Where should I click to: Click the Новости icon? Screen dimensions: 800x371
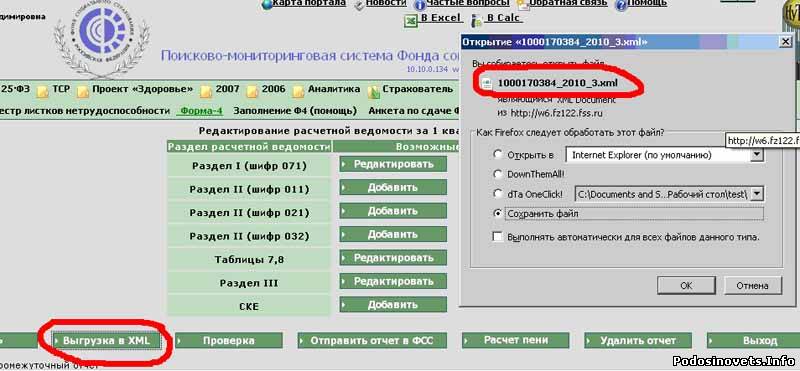tap(360, 5)
